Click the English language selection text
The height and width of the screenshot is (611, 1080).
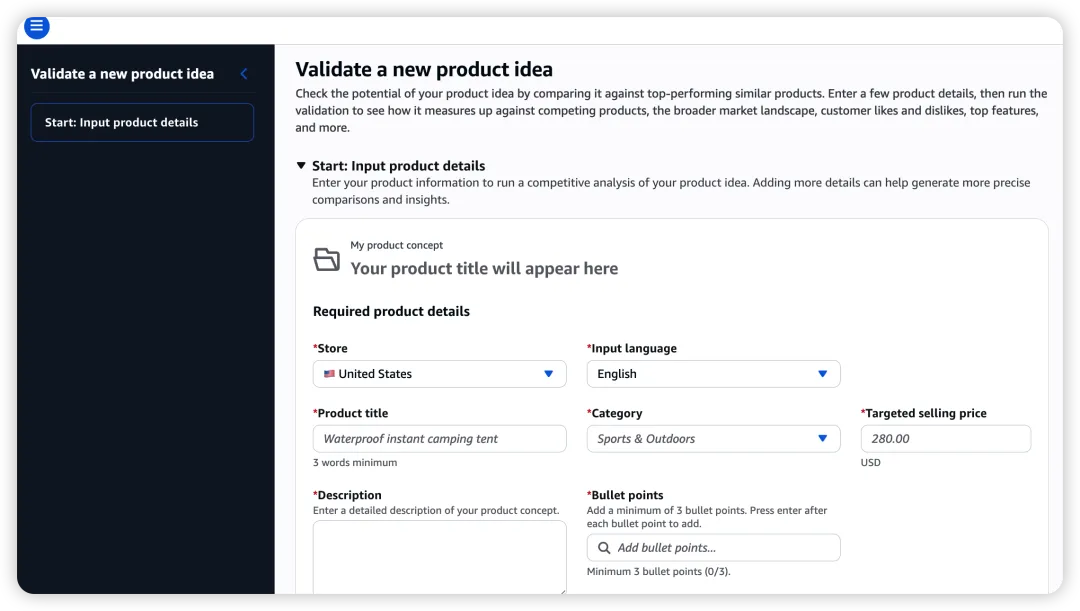pyautogui.click(x=616, y=374)
